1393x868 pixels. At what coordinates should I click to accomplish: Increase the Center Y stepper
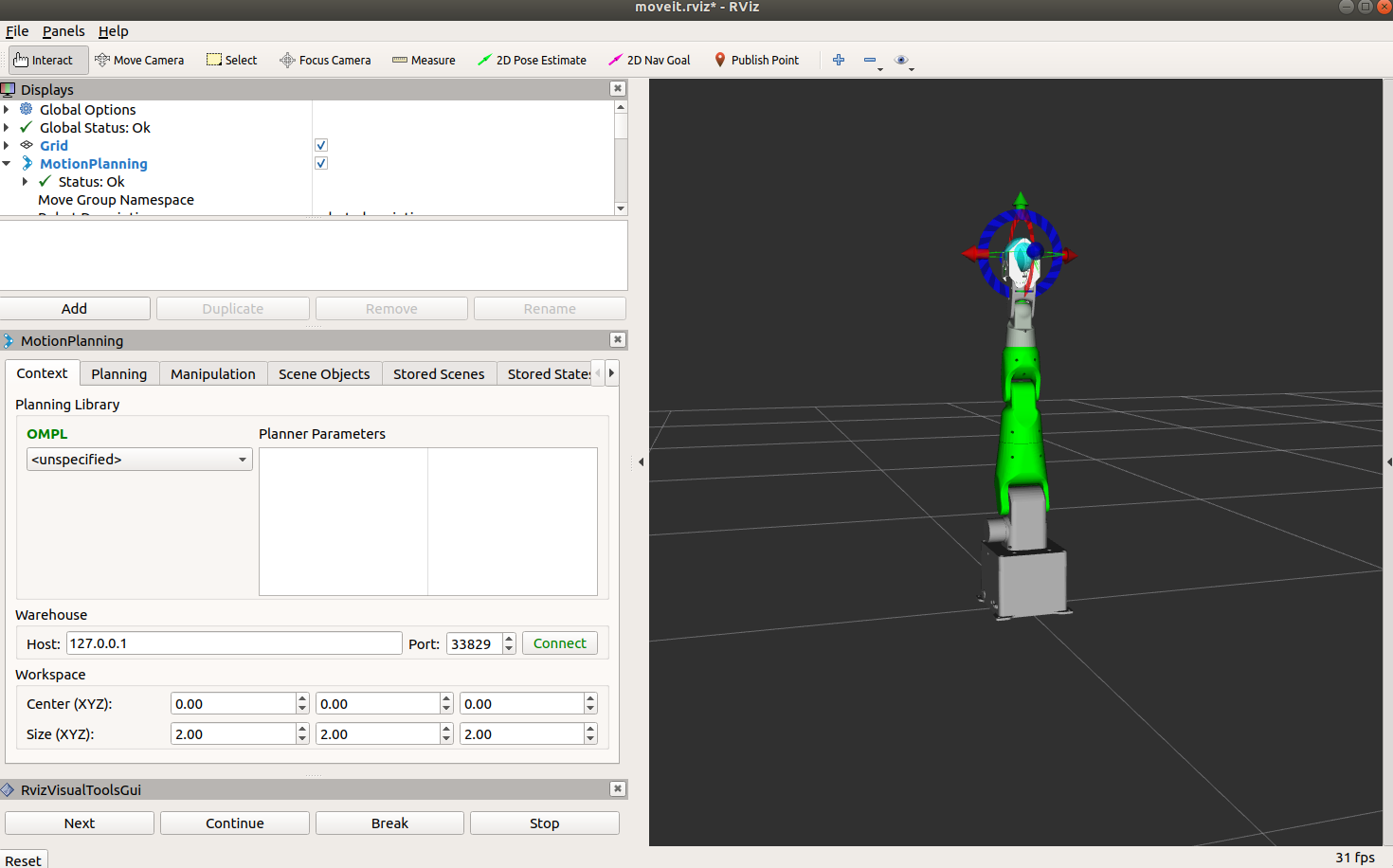446,698
